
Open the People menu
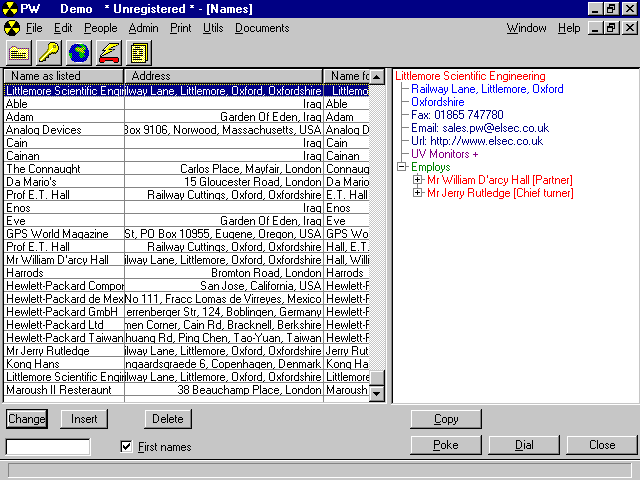click(x=100, y=28)
